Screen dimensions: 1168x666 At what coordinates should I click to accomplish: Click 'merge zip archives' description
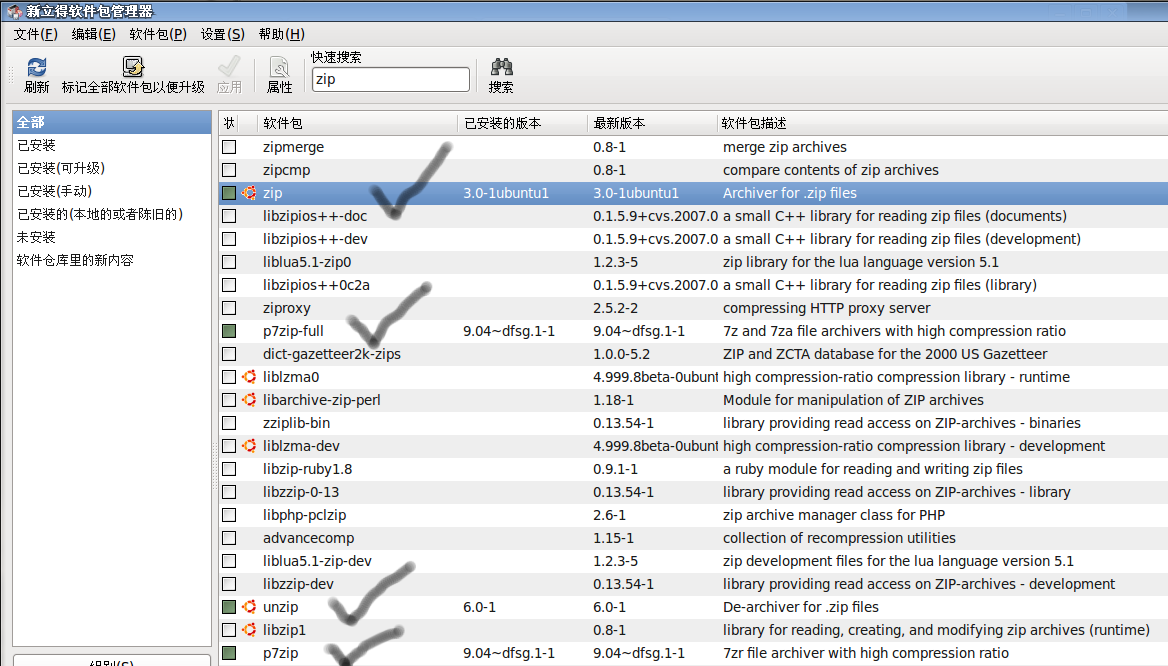(784, 148)
